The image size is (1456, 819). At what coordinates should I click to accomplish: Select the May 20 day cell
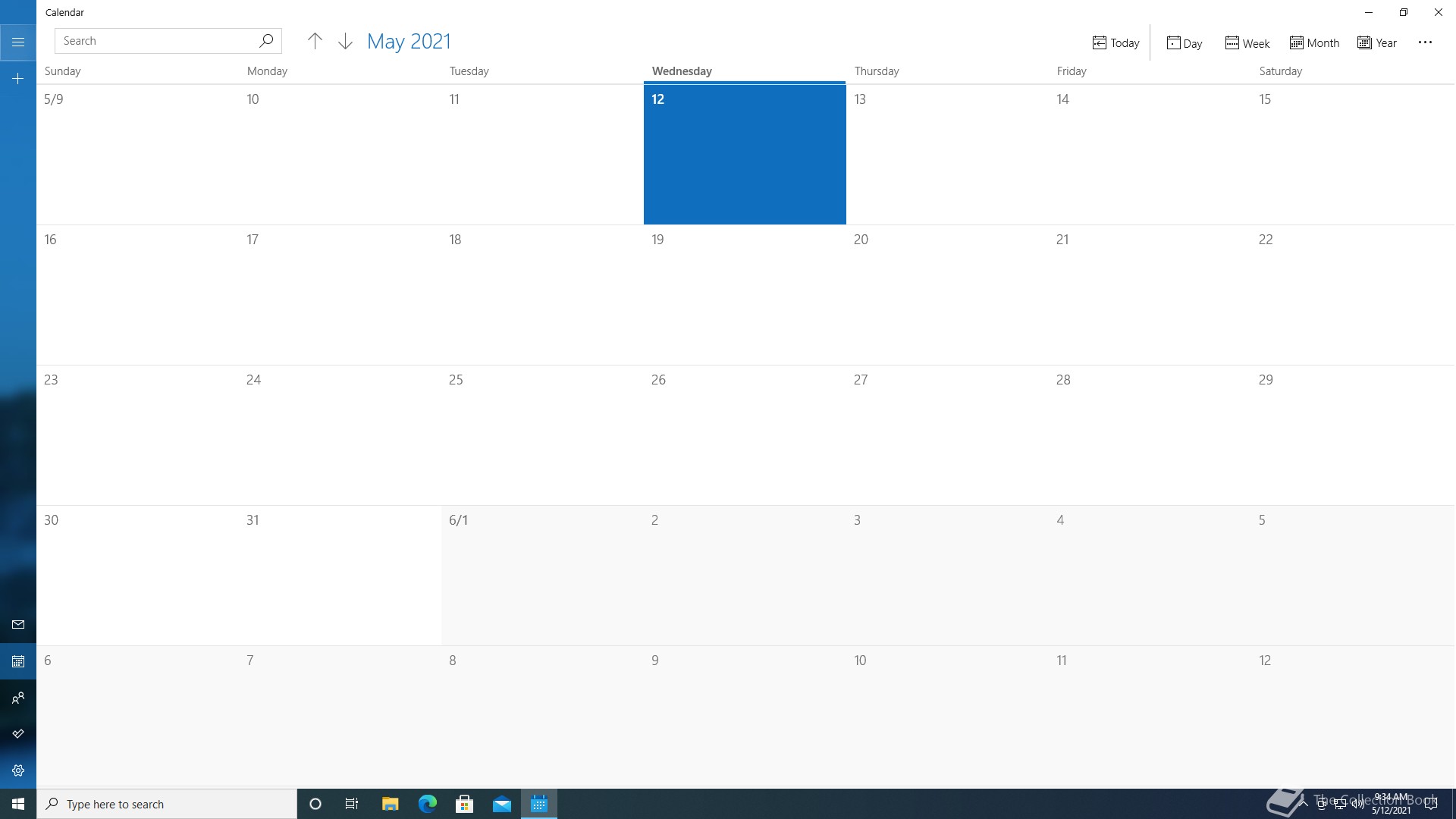946,296
